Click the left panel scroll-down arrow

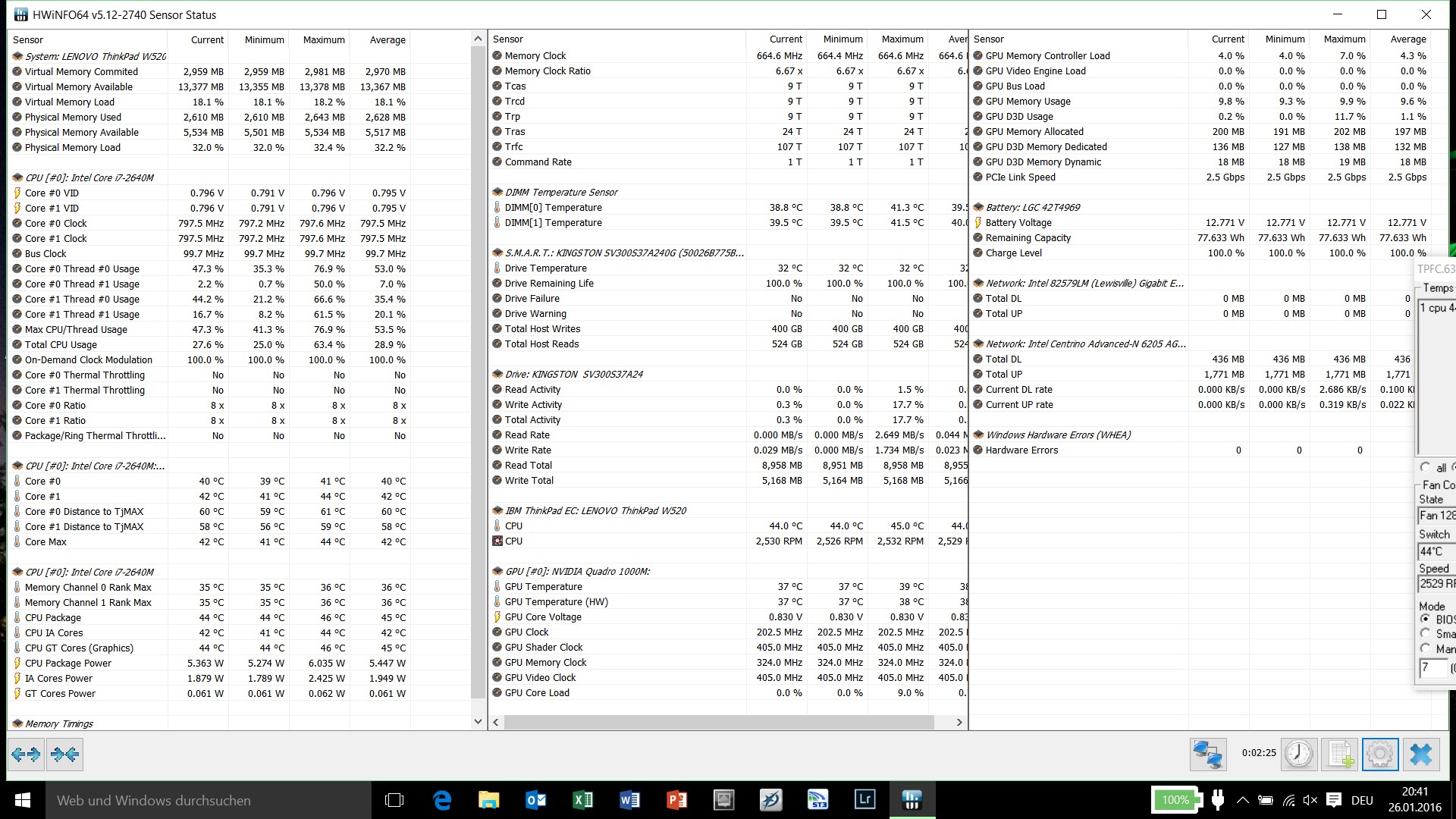tap(478, 722)
